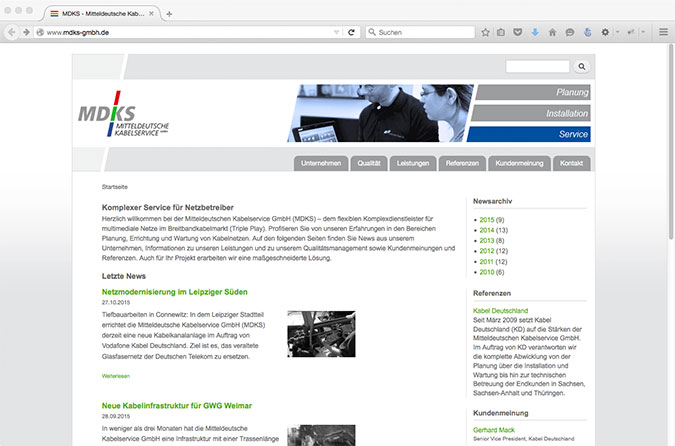Click the faint toolbar icon after the gear dropdown
The height and width of the screenshot is (446, 675).
631,32
